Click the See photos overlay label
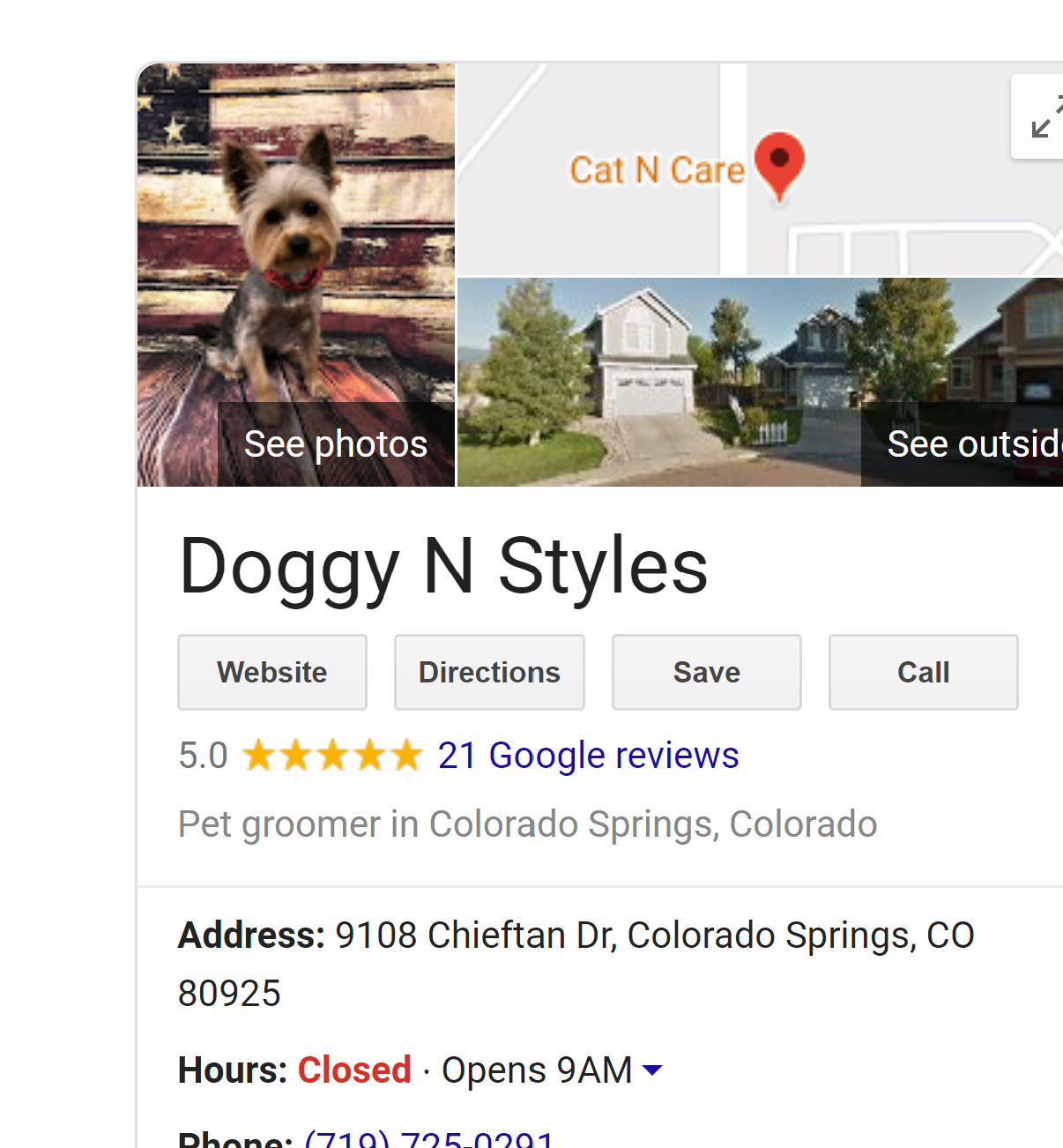 click(x=336, y=444)
